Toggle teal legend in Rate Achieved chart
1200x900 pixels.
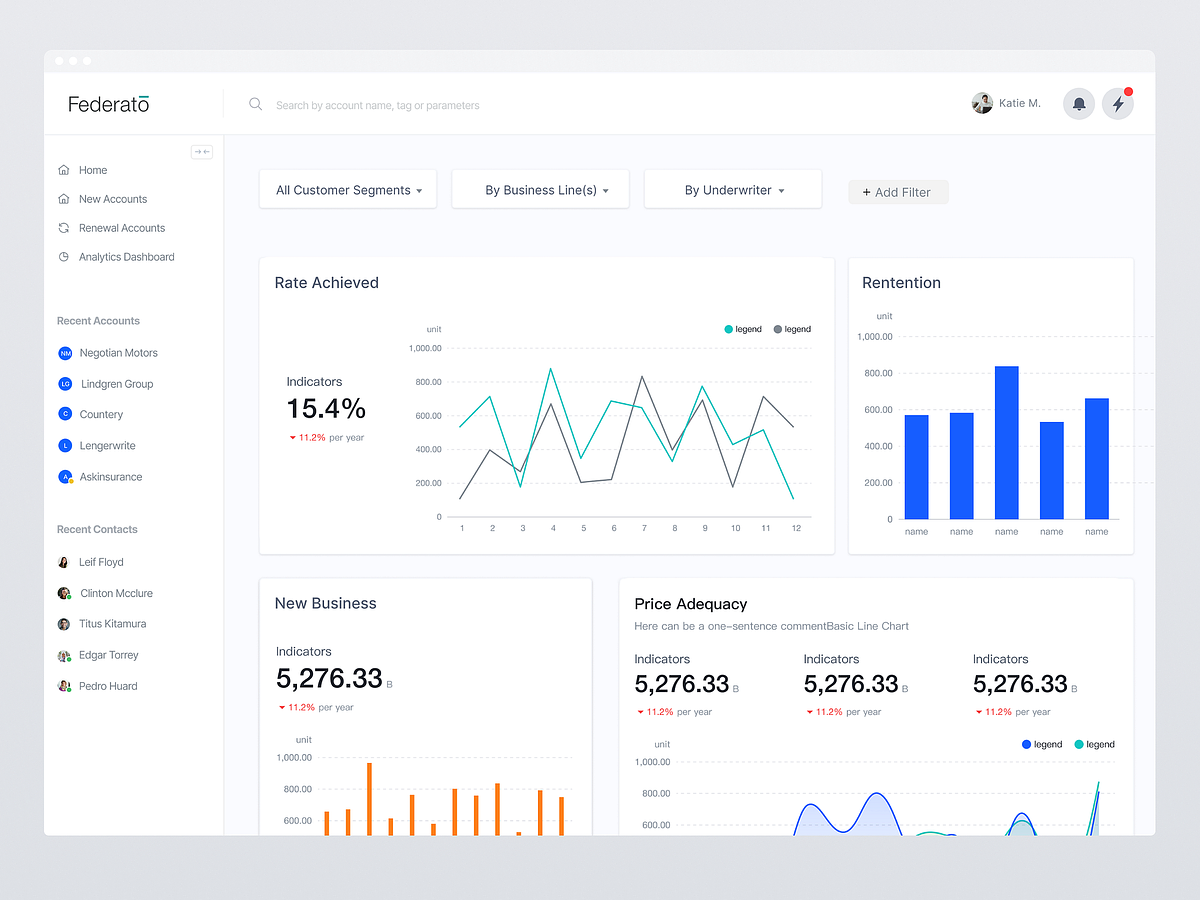(743, 329)
